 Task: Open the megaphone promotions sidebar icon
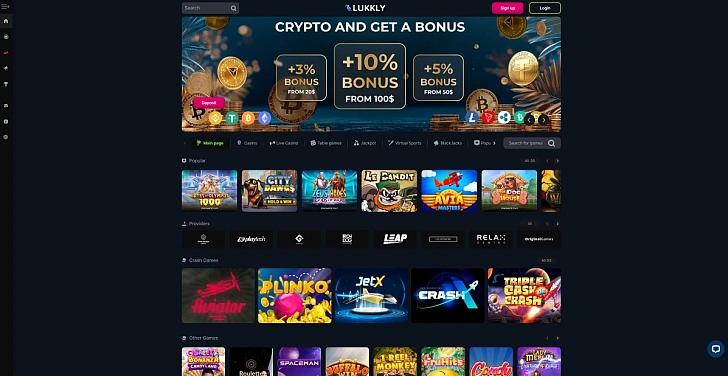(6, 68)
